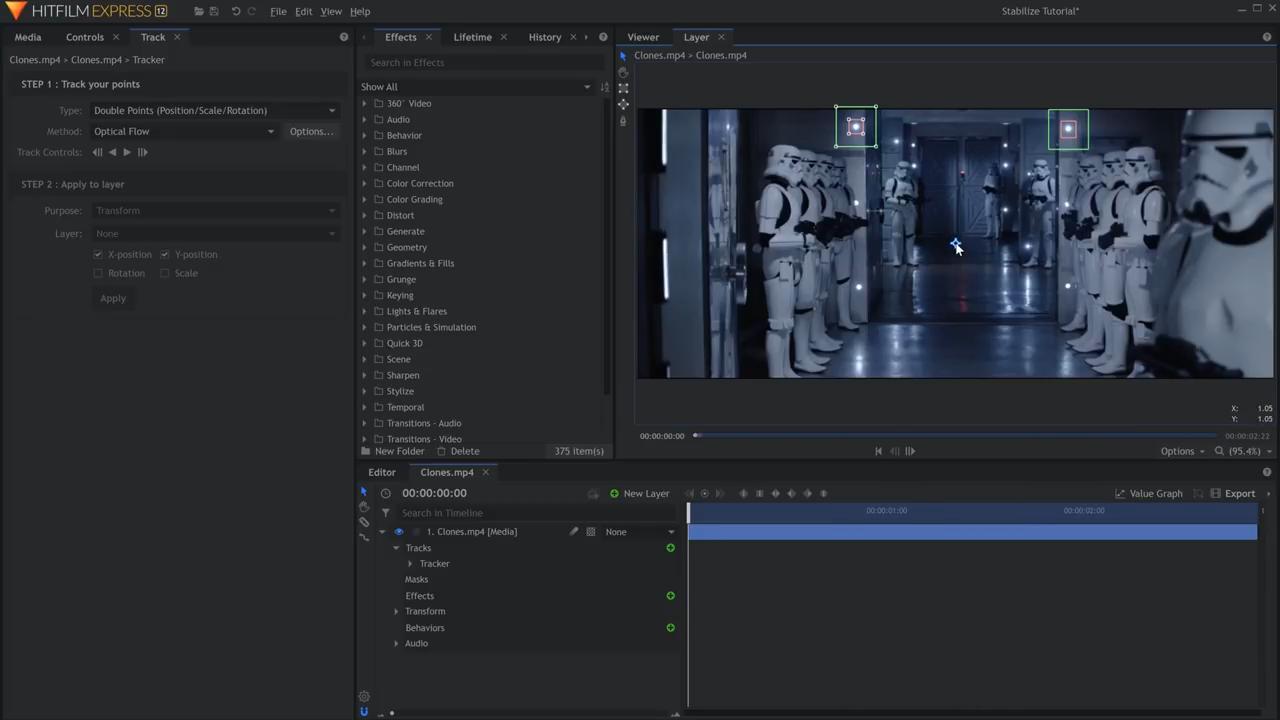Open the Help menu
The width and height of the screenshot is (1280, 720).
click(x=359, y=11)
